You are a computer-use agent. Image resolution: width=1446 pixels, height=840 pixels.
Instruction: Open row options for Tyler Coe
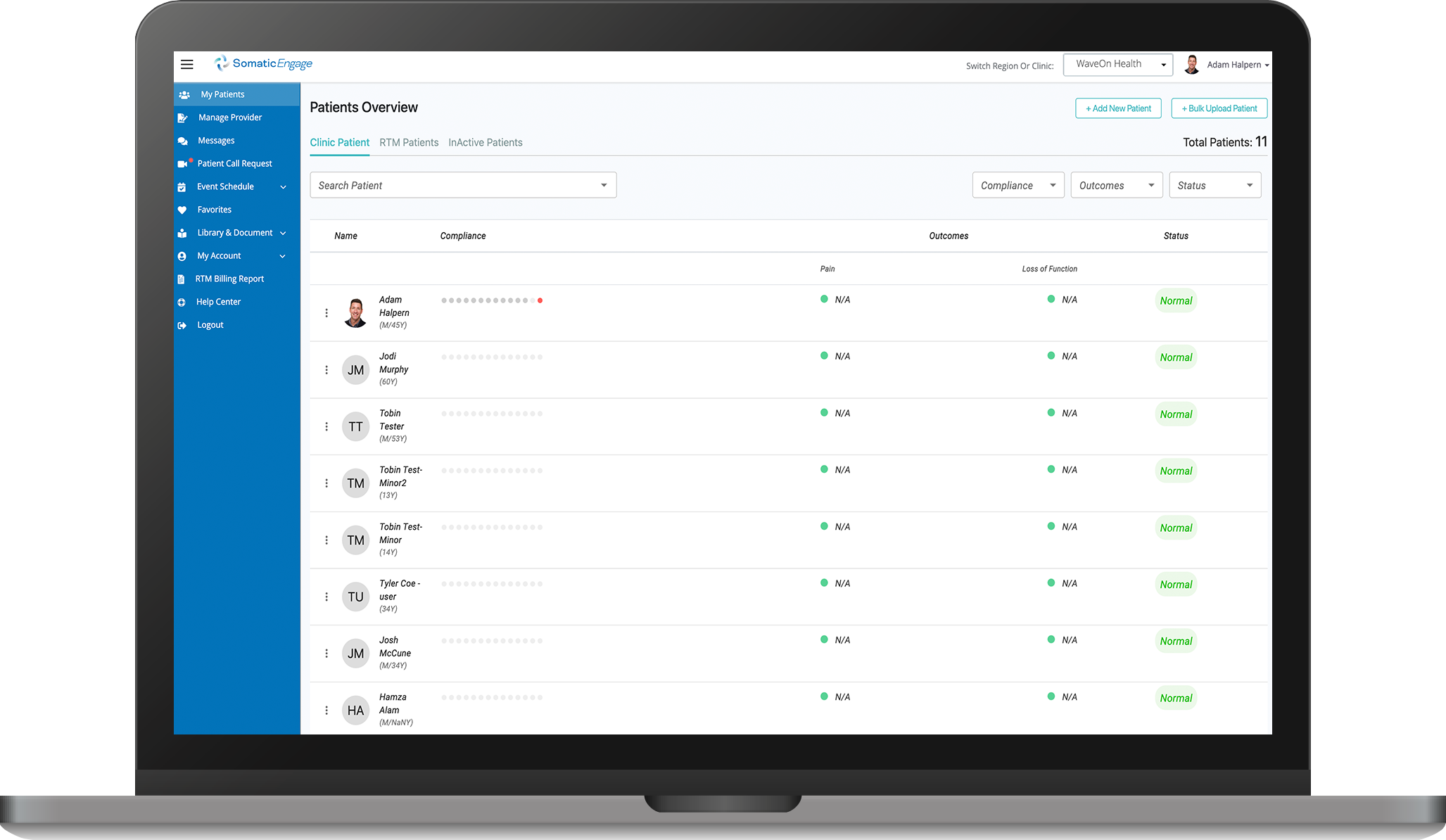(326, 597)
